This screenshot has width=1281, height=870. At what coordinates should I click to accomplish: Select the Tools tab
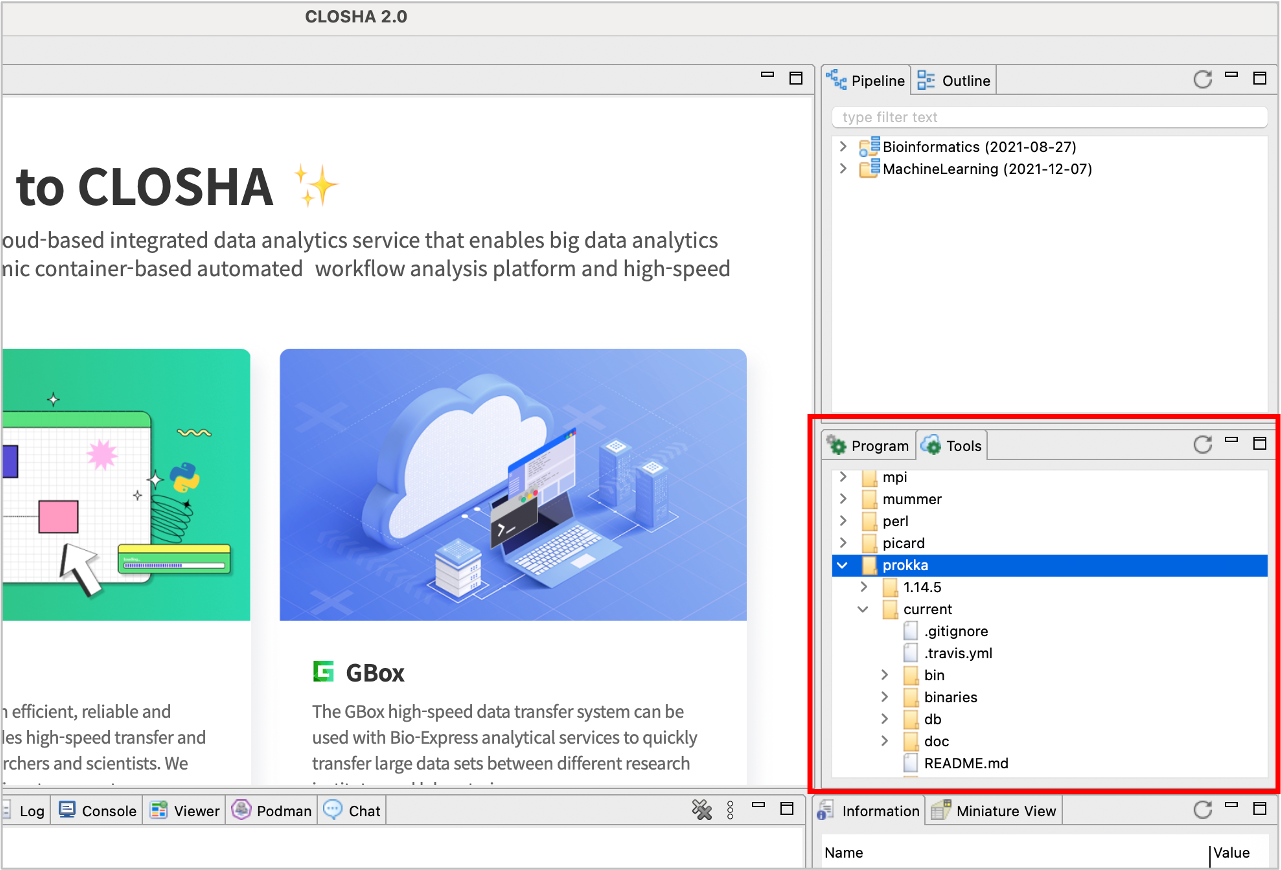[952, 446]
